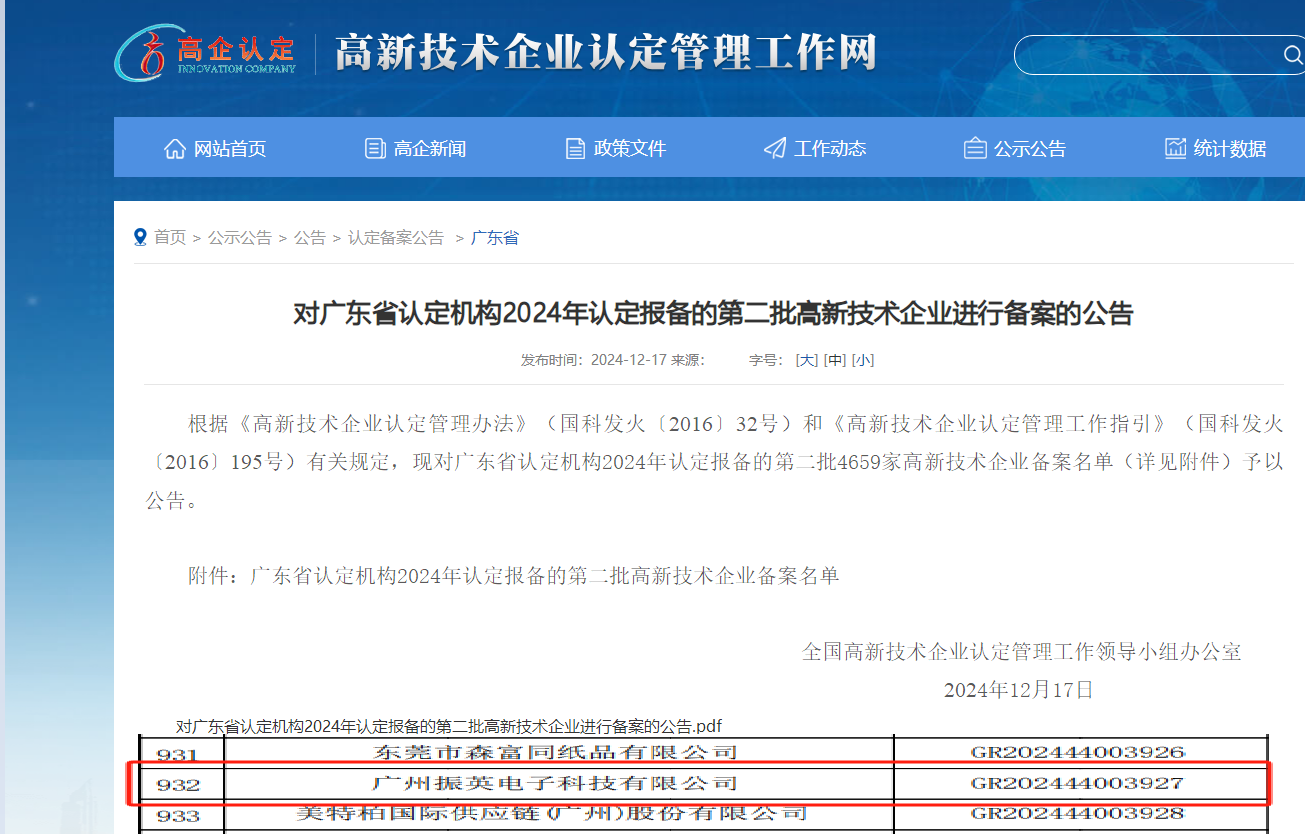The image size is (1305, 834).
Task: Click the paper plane icon beside 工作动态
Action: pyautogui.click(x=774, y=147)
